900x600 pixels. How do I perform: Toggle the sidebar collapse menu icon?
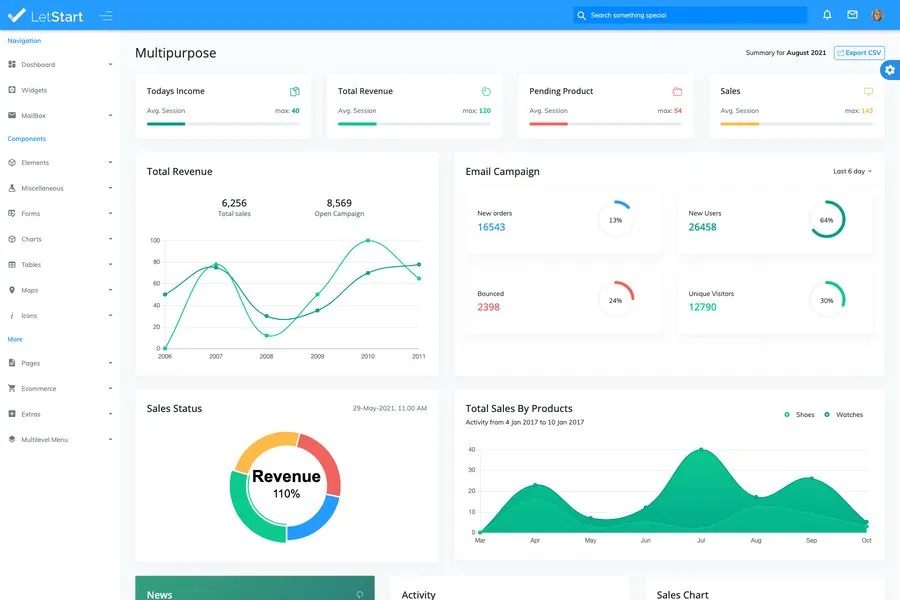pos(106,16)
